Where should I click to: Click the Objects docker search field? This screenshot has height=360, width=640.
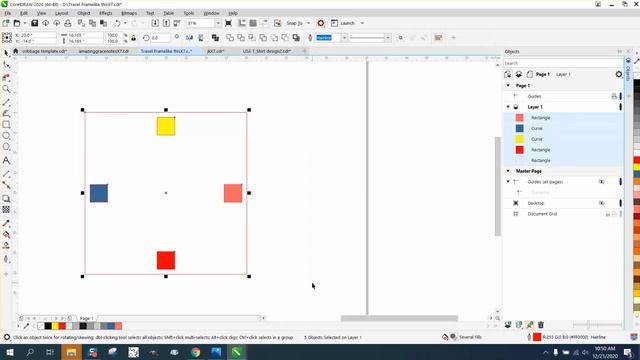click(x=563, y=63)
